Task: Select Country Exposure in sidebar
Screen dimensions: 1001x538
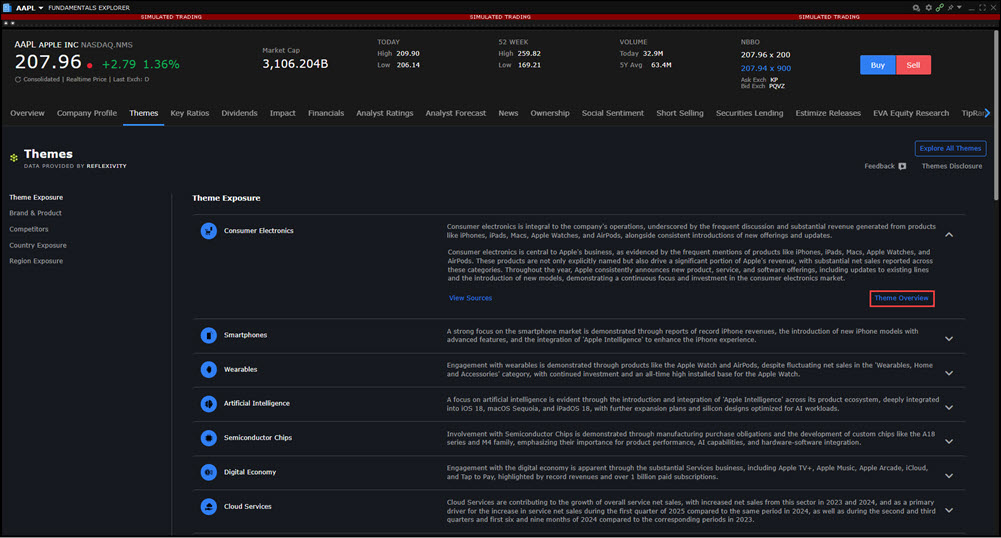Action: 38,246
